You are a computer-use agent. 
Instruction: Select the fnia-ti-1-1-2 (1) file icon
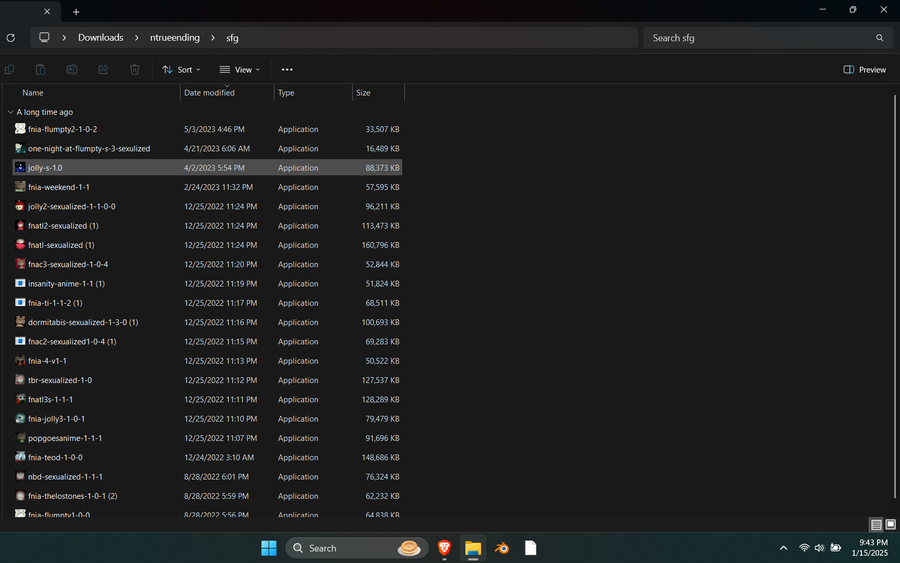20,302
